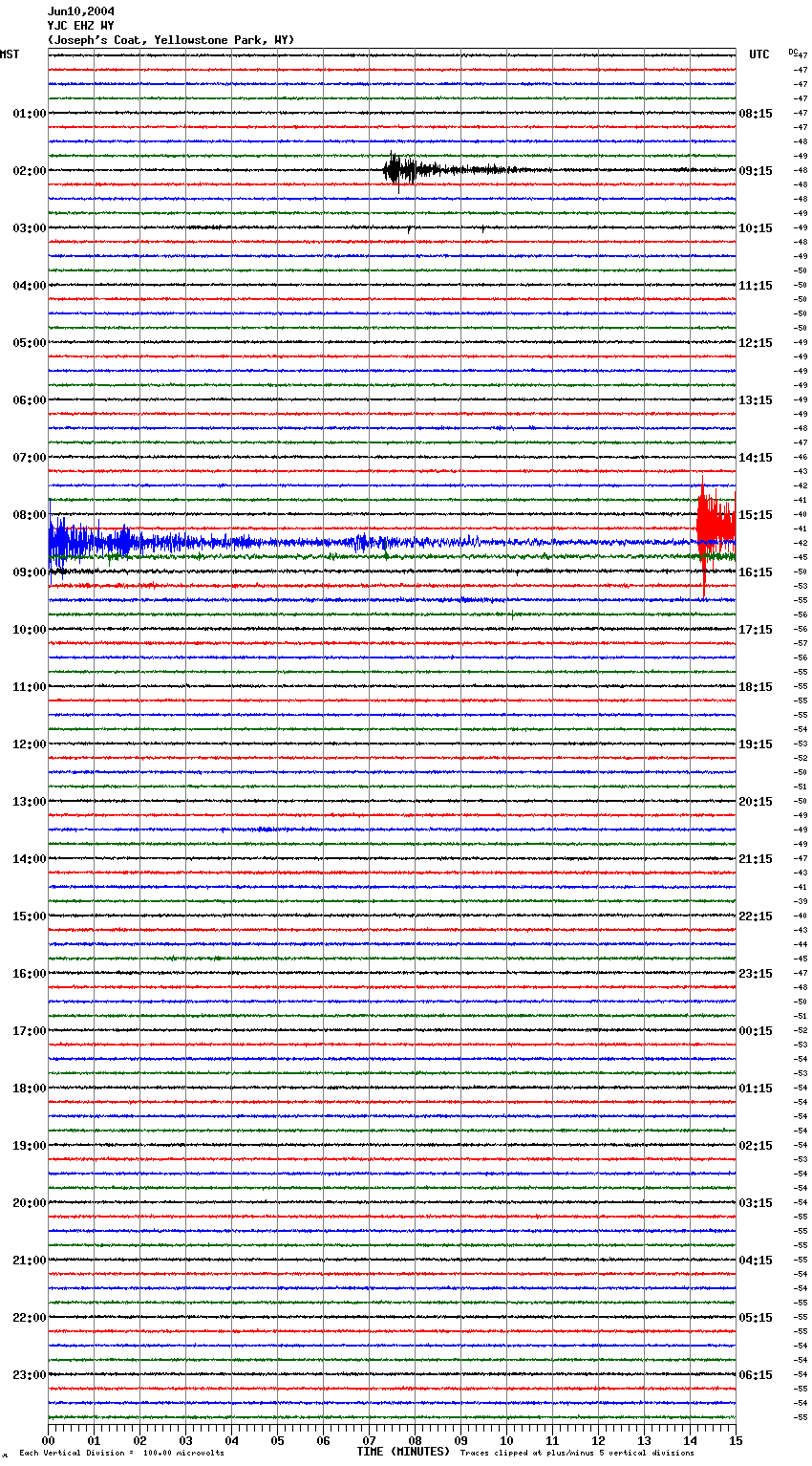812x1466 pixels.
Task: Pick the 09:00 MST time label
Action: (x=30, y=572)
